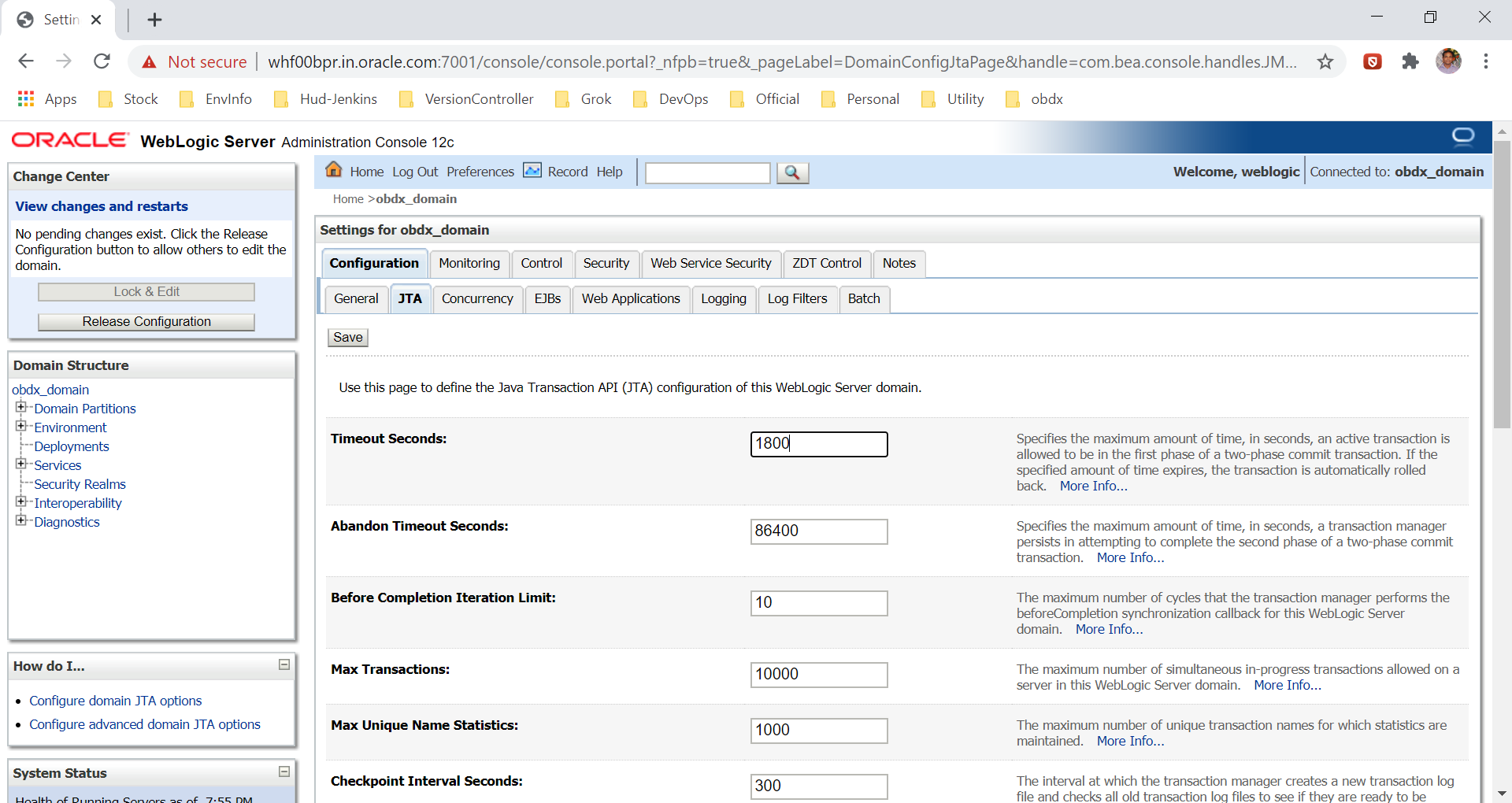Select the Batch subtab
Image resolution: width=1512 pixels, height=803 pixels.
coord(864,299)
